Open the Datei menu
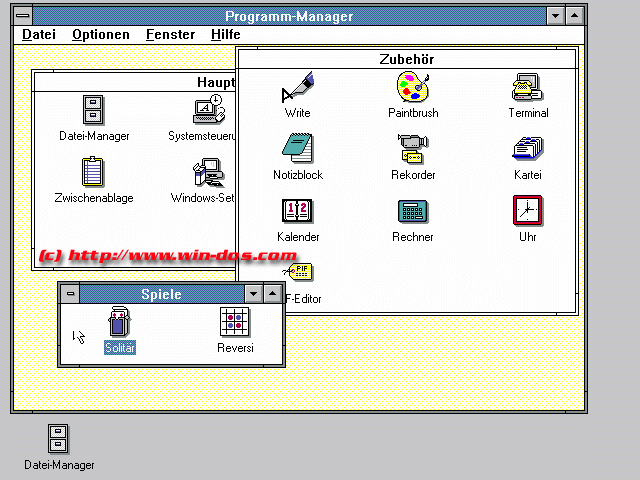The image size is (640, 480). pos(39,34)
